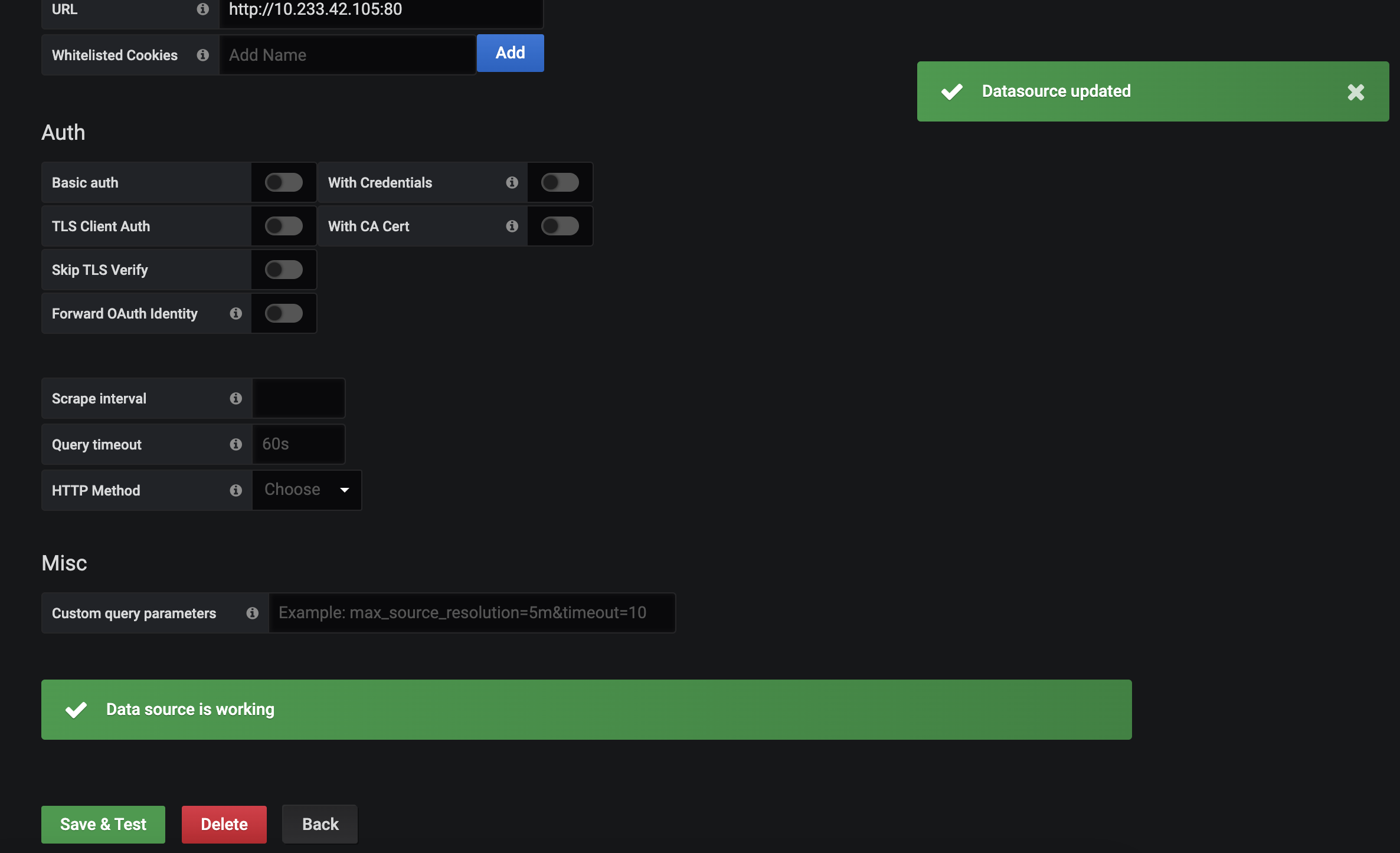Click the Query timeout info icon
This screenshot has width=1400, height=853.
coord(235,444)
